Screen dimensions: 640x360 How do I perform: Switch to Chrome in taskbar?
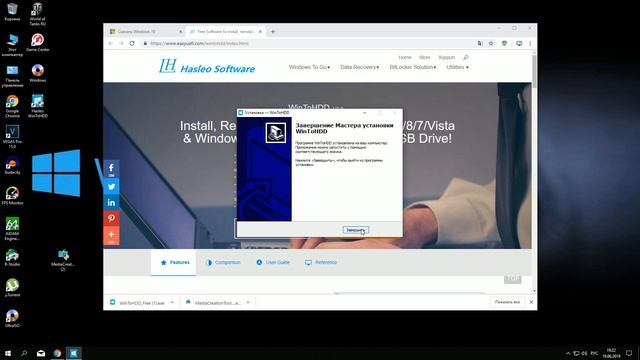point(57,353)
